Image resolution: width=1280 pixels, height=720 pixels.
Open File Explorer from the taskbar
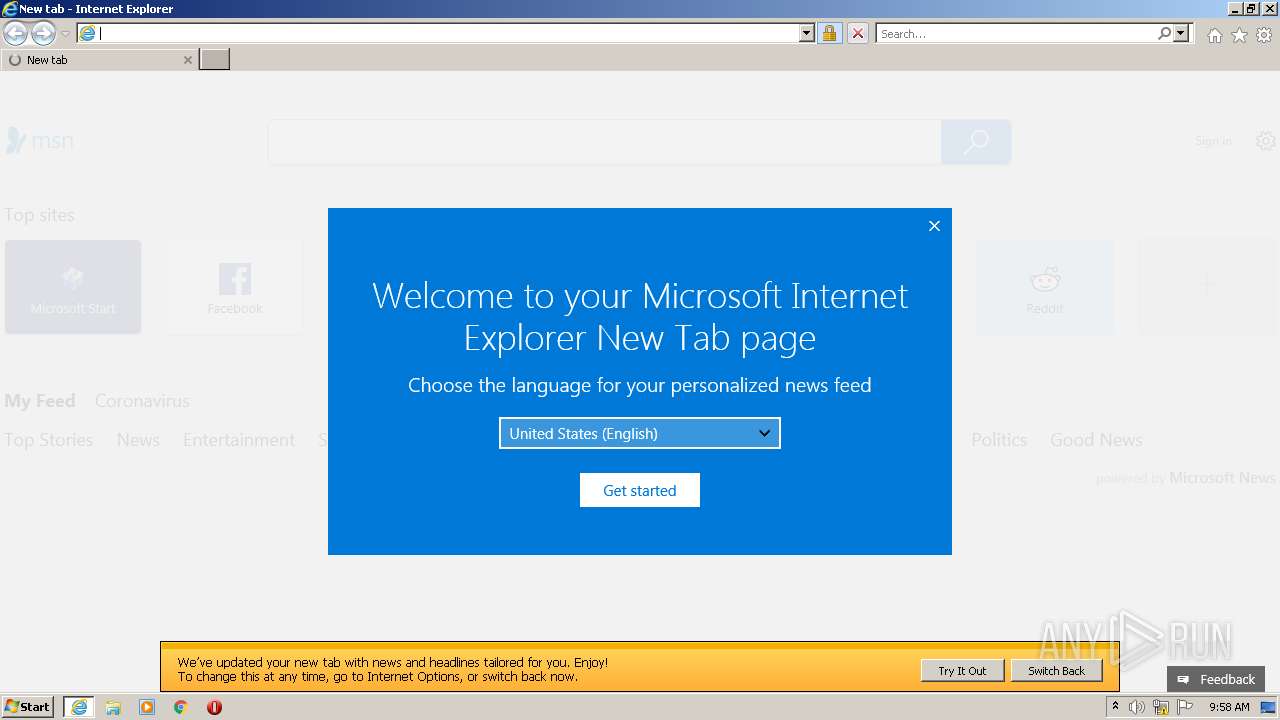click(x=113, y=707)
